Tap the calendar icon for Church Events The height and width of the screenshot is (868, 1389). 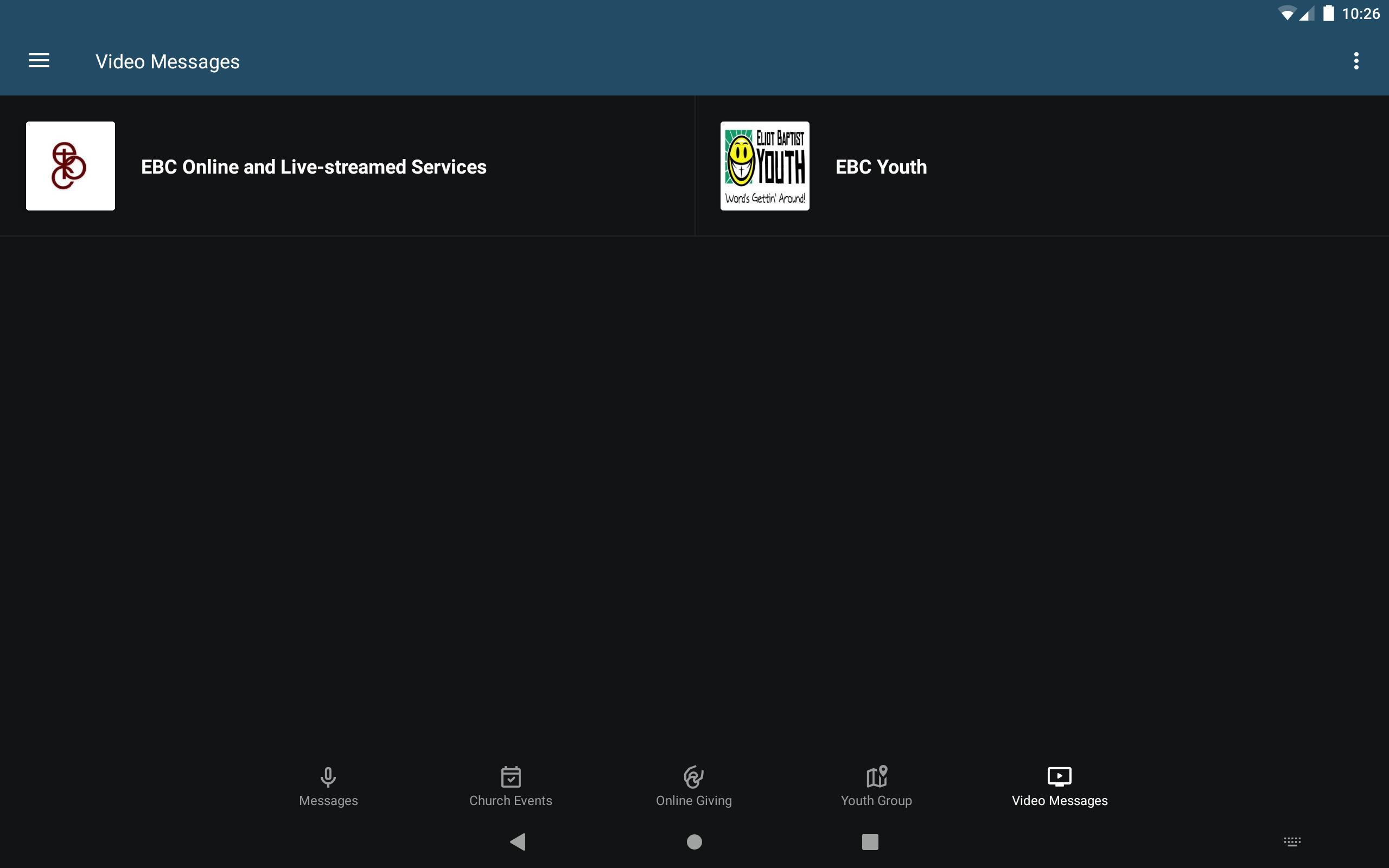click(511, 777)
